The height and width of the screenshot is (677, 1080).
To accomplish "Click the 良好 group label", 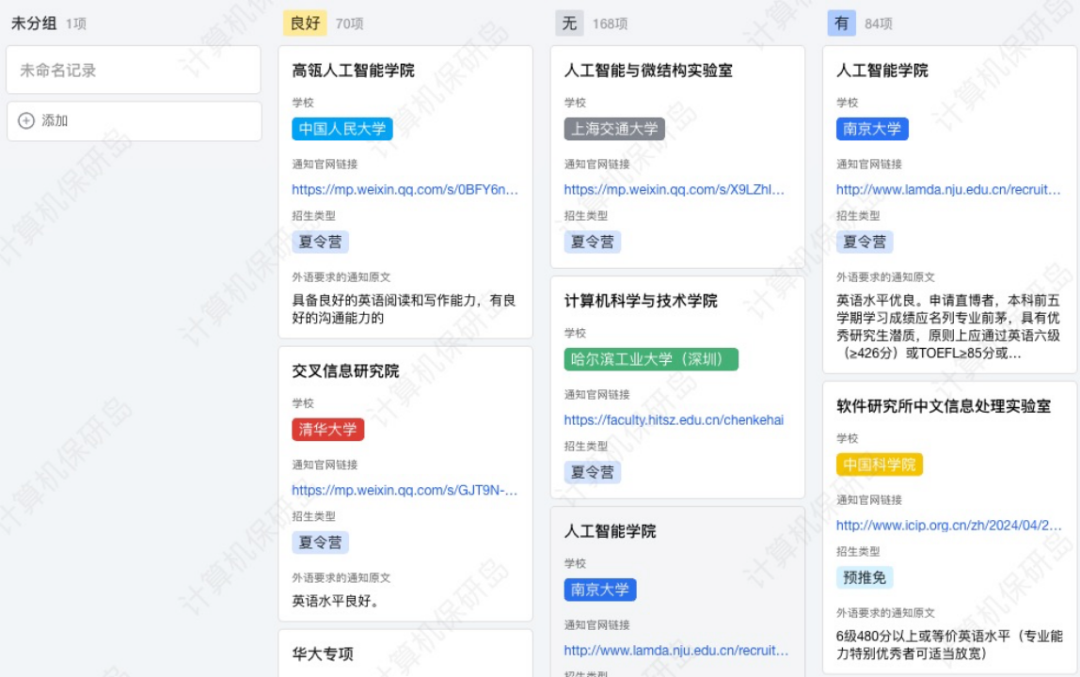I will [305, 23].
